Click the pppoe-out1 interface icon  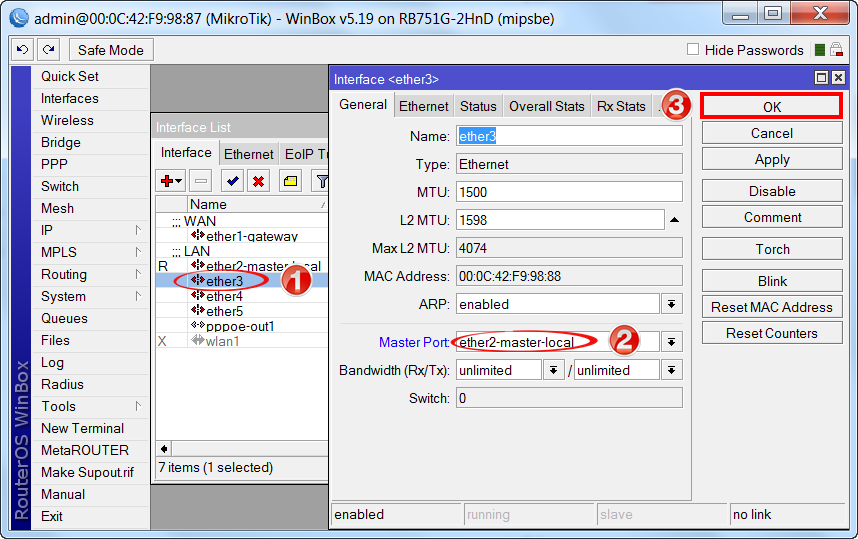(198, 326)
